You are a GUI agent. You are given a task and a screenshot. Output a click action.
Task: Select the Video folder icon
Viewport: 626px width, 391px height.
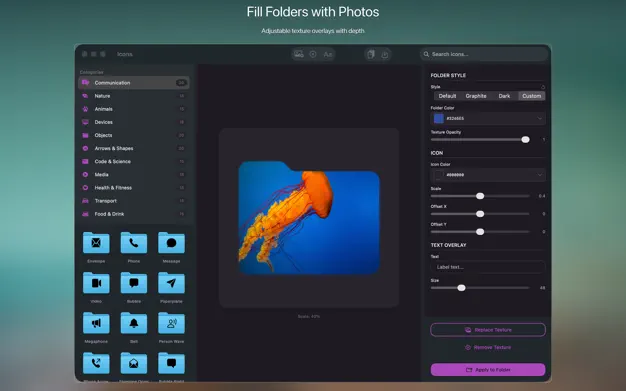click(96, 283)
